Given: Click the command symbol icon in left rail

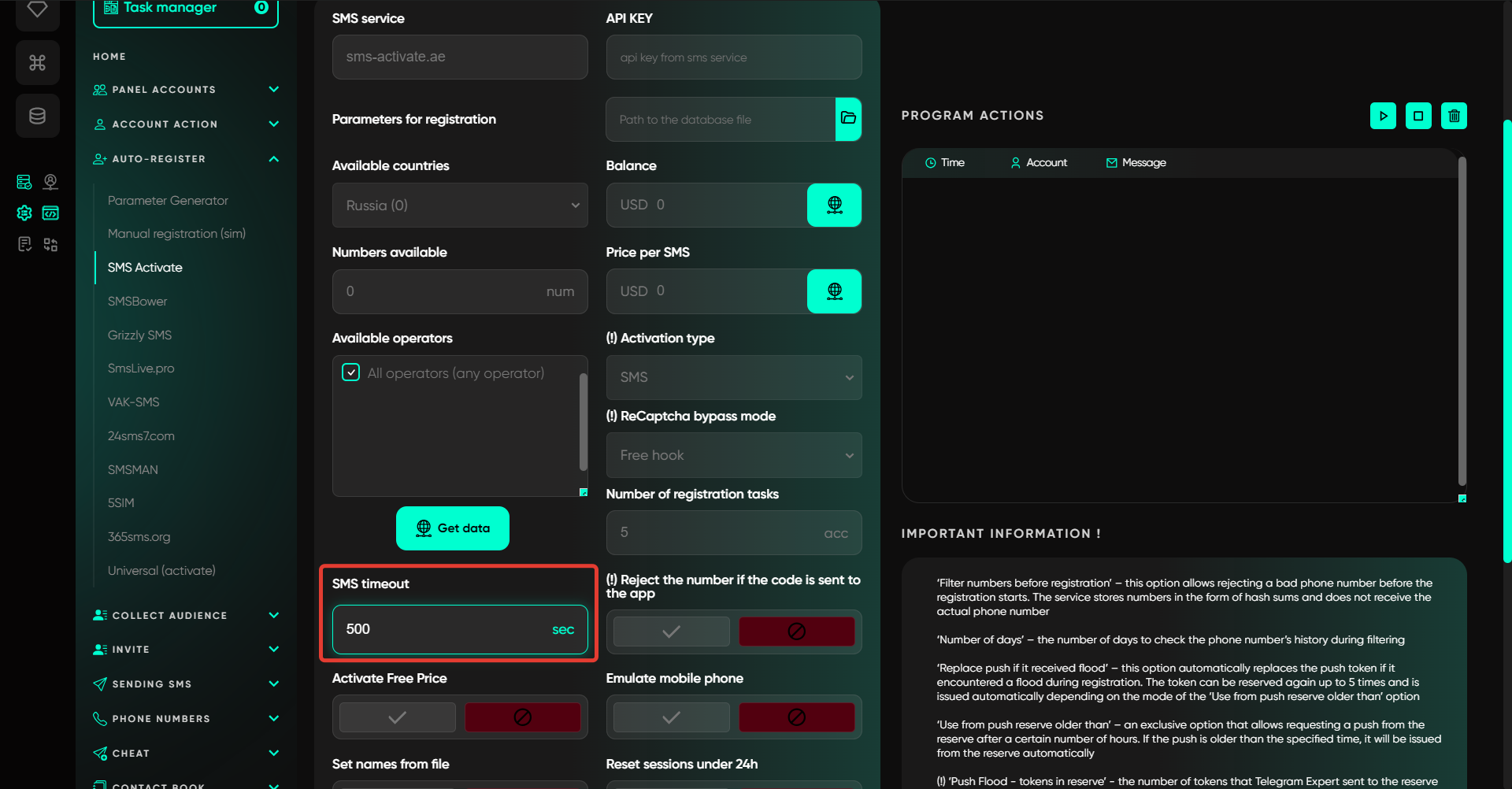Looking at the screenshot, I should [37, 62].
